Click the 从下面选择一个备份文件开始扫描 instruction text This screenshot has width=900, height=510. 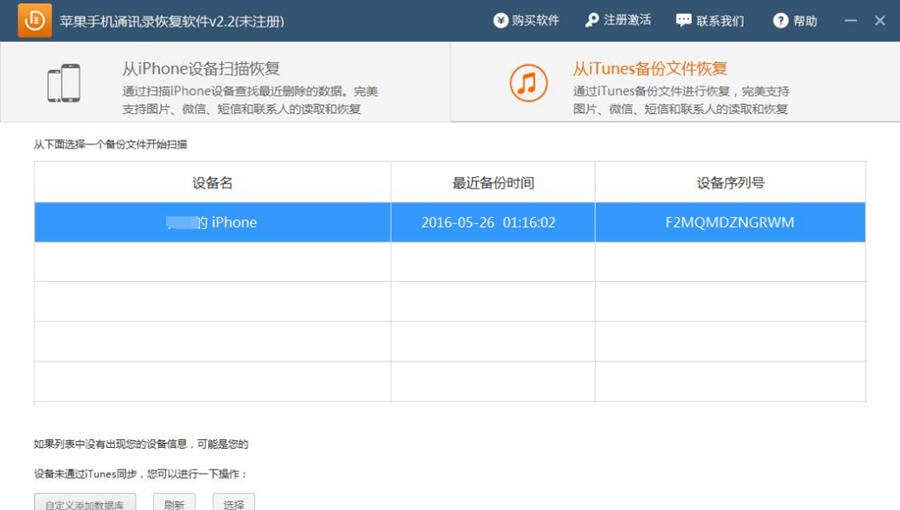pos(110,144)
